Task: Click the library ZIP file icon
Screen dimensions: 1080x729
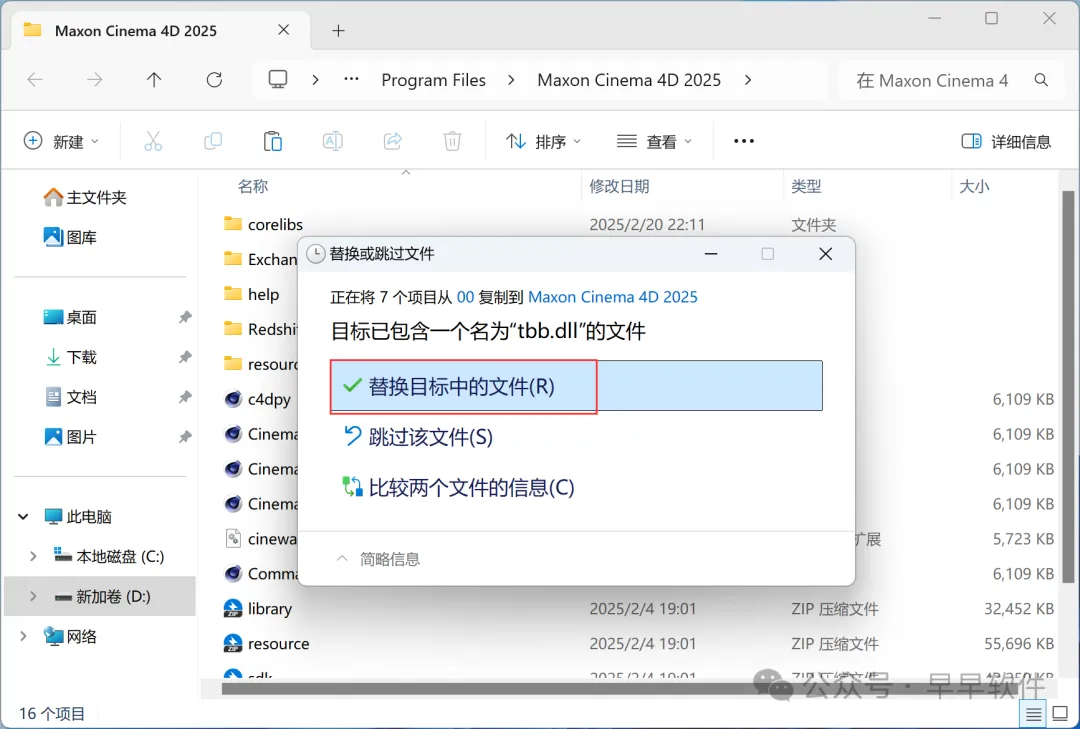Action: (233, 608)
